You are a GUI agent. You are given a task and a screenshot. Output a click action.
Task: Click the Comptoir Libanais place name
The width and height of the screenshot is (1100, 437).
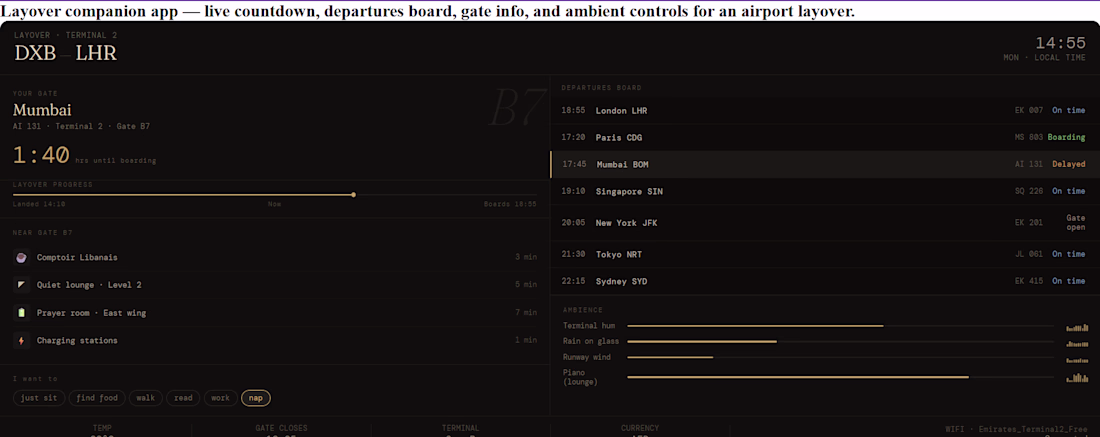(x=77, y=257)
